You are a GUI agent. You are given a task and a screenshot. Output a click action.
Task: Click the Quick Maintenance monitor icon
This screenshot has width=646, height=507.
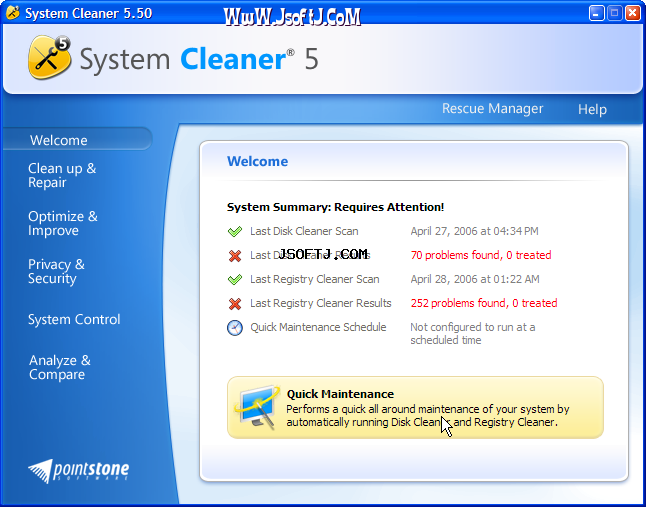[257, 407]
